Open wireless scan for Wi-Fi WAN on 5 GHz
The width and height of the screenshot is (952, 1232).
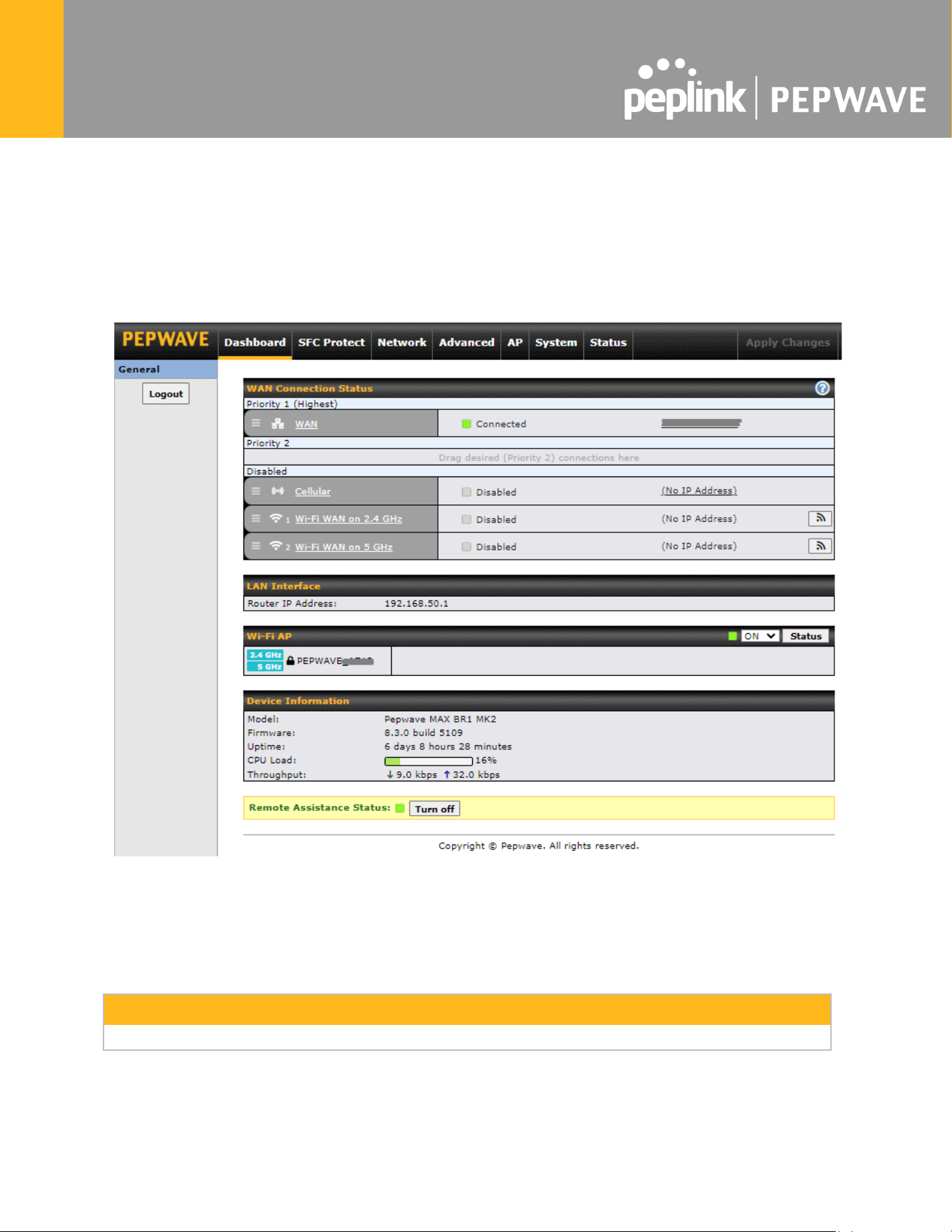coord(820,546)
